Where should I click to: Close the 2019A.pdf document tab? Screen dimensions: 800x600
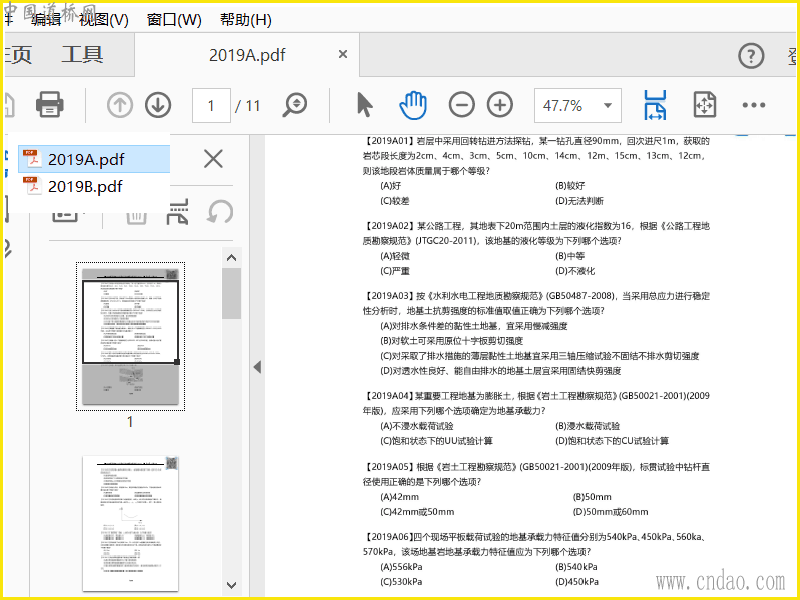[x=343, y=54]
